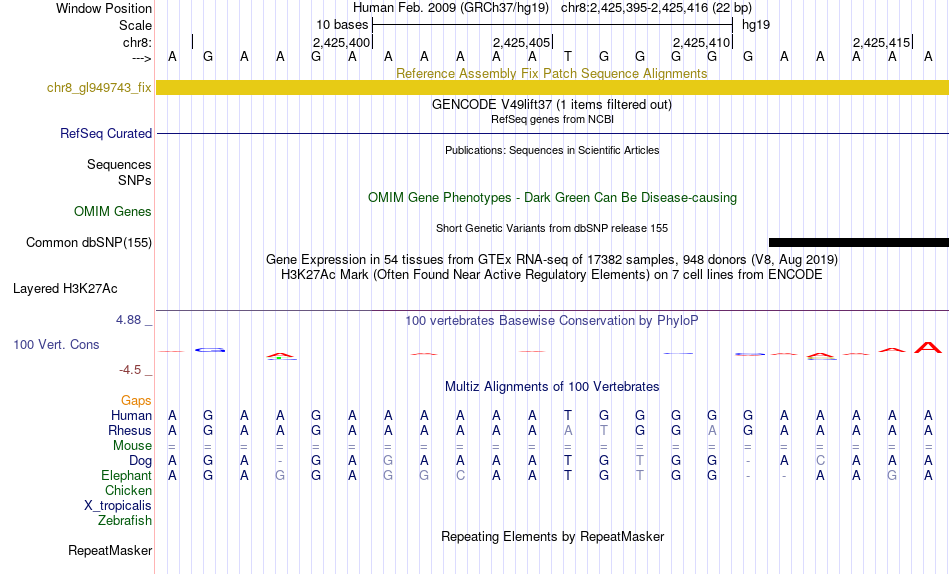
Task: Click the Human species label
Action: (131, 415)
